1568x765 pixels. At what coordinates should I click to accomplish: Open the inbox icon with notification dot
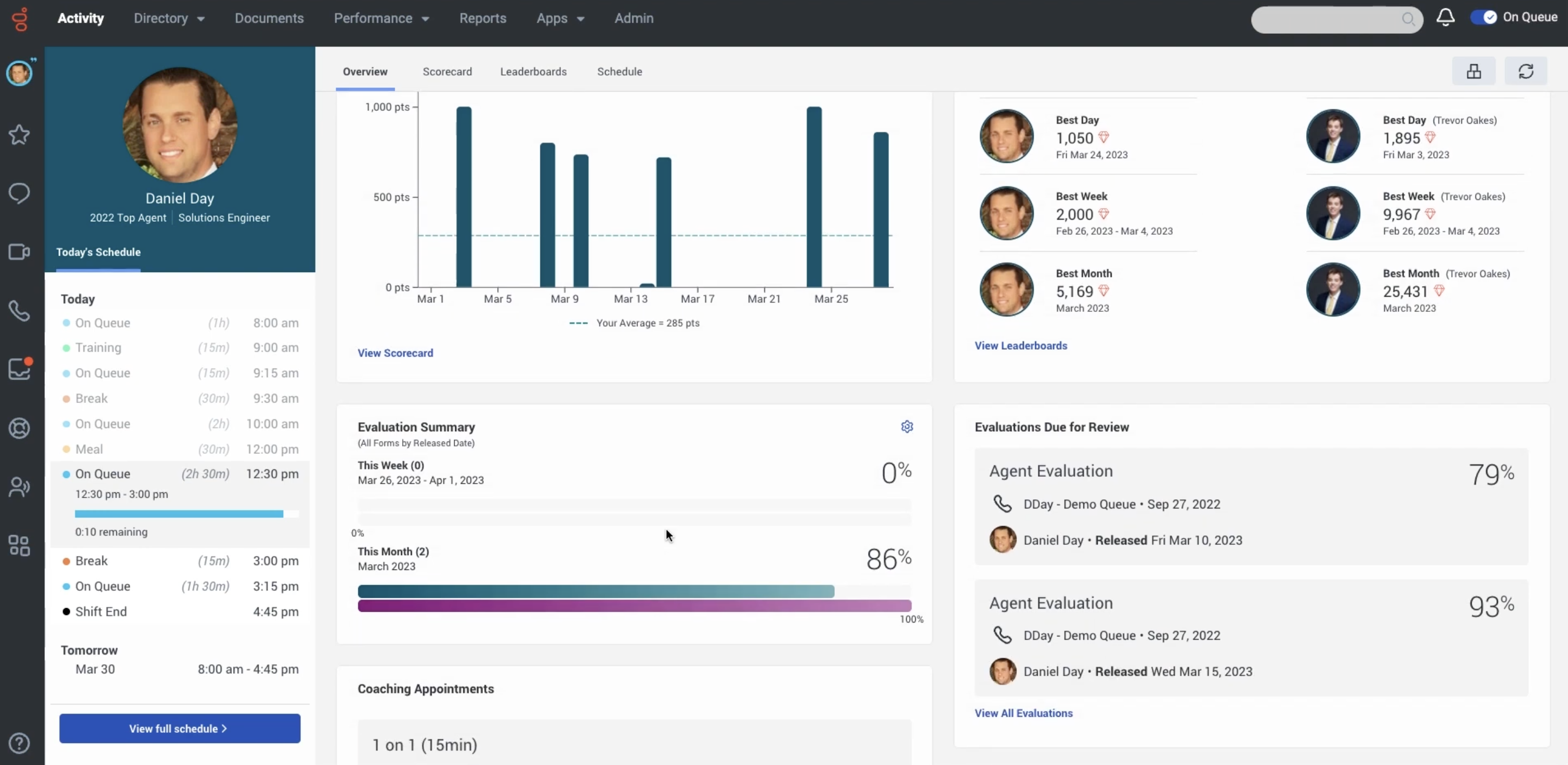click(19, 369)
